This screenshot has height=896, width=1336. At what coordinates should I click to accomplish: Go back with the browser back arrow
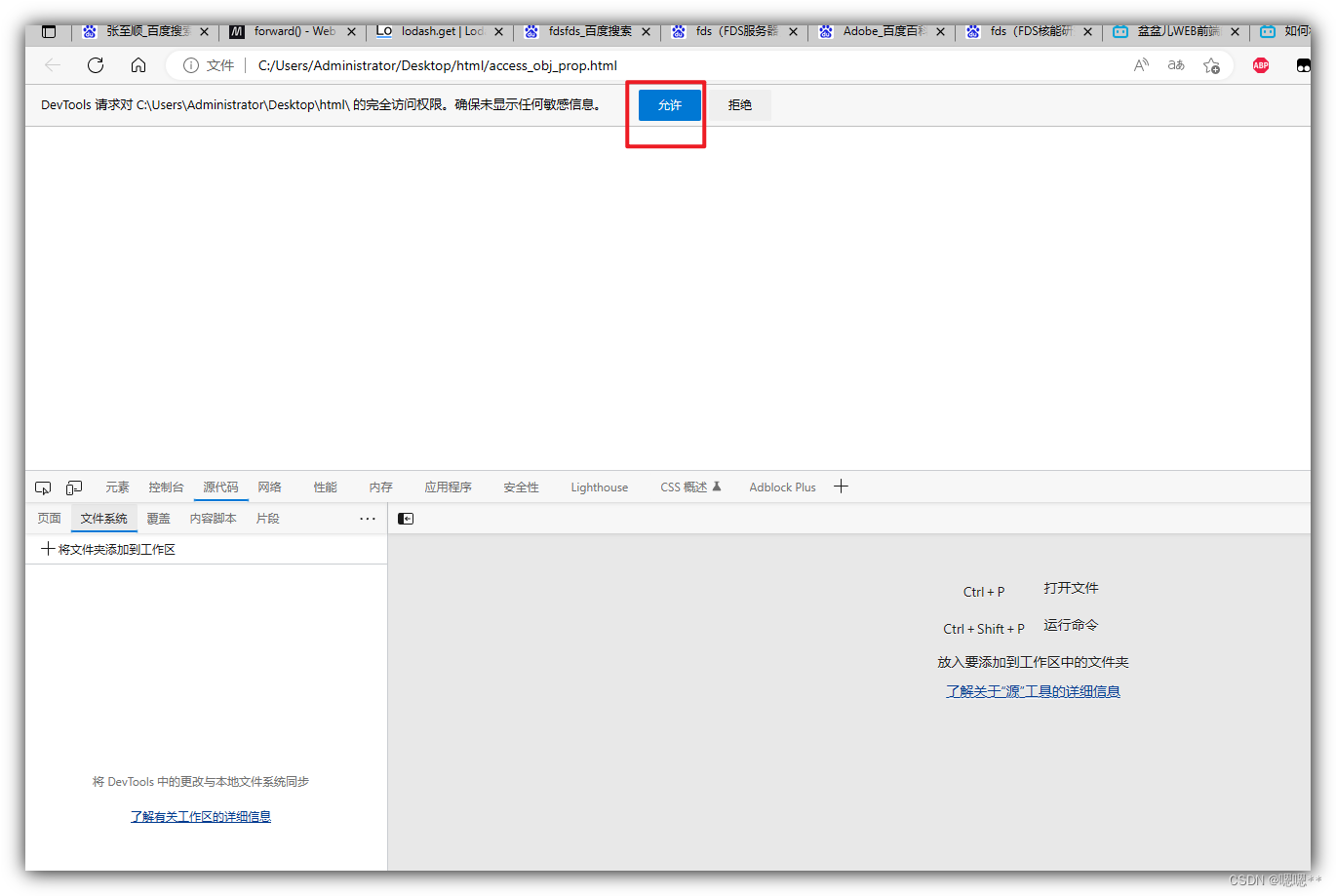coord(53,65)
